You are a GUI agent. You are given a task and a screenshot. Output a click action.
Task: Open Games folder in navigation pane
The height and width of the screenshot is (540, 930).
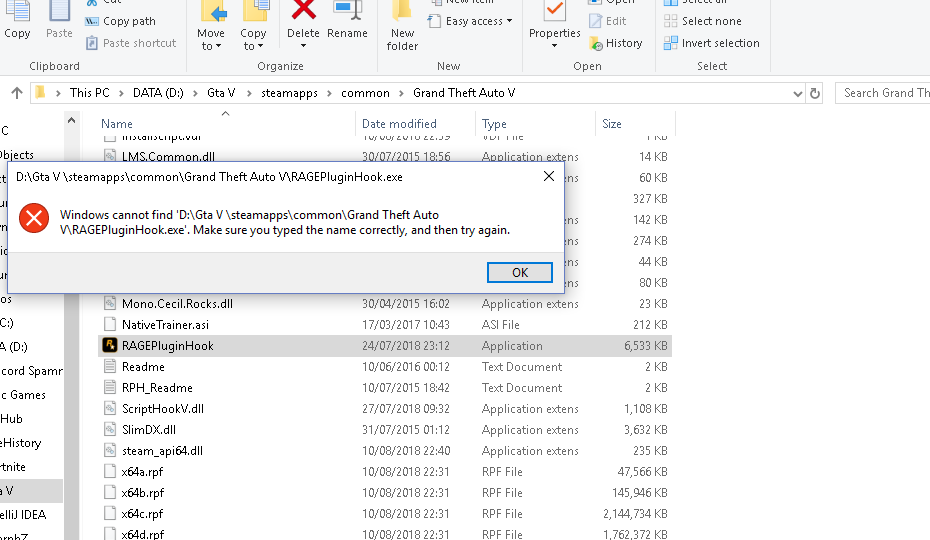(x=24, y=395)
